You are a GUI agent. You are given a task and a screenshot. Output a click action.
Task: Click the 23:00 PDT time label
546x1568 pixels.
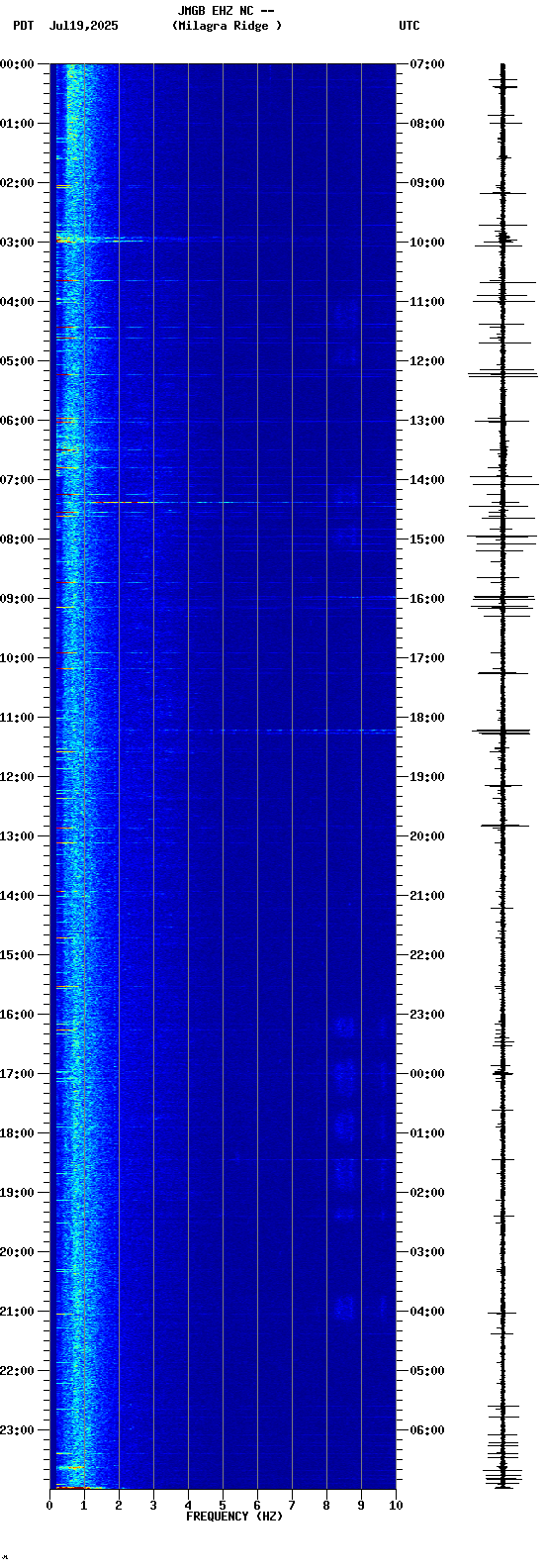[18, 1430]
